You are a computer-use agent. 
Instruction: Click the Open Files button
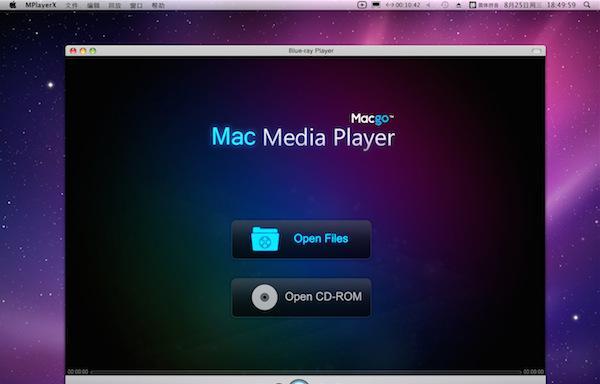click(301, 239)
